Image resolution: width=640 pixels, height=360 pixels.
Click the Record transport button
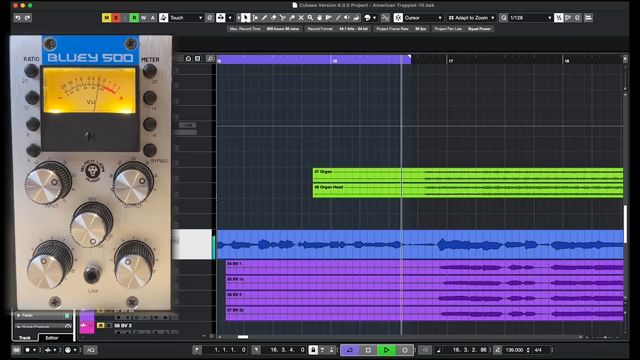(x=404, y=350)
